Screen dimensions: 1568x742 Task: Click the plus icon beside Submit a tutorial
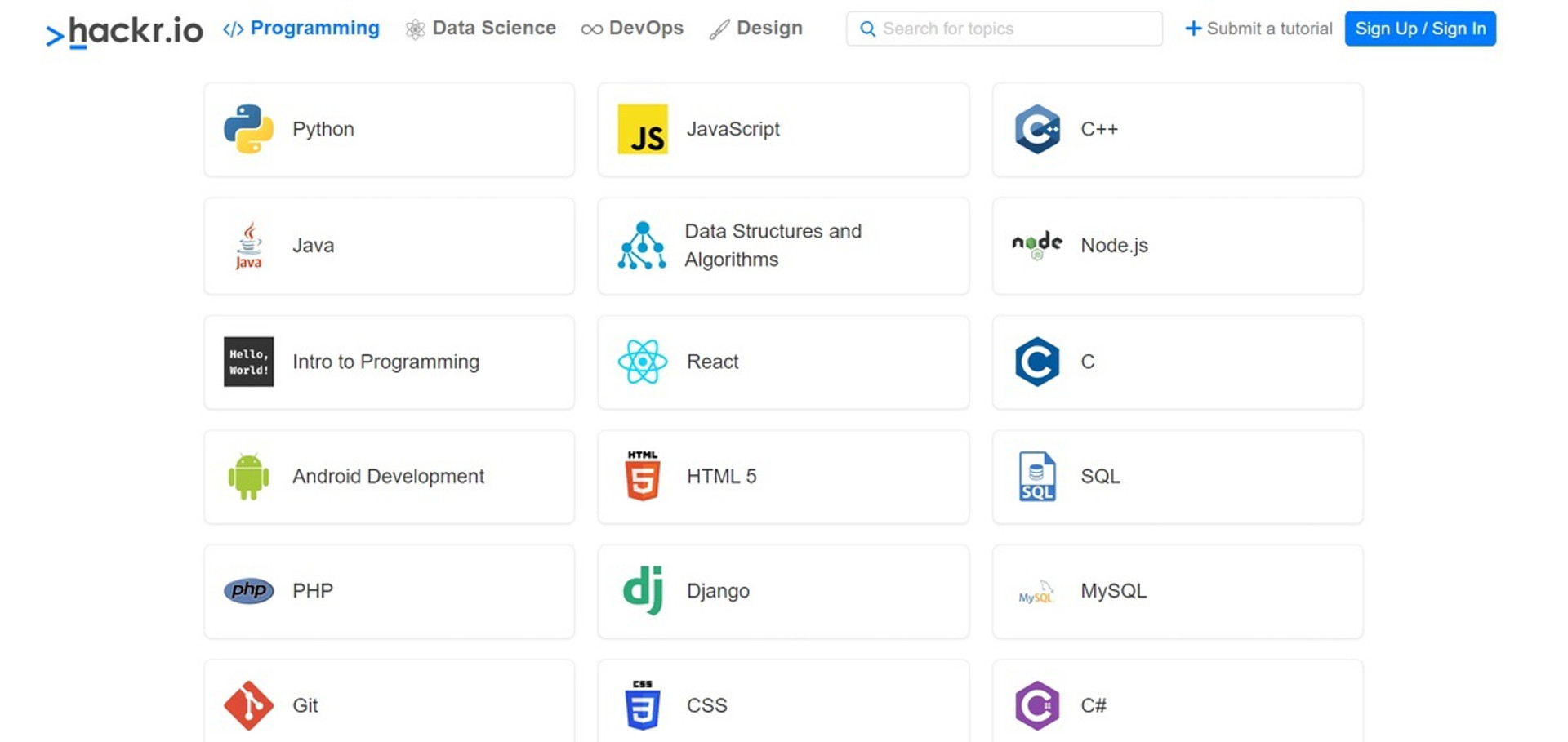click(1193, 29)
